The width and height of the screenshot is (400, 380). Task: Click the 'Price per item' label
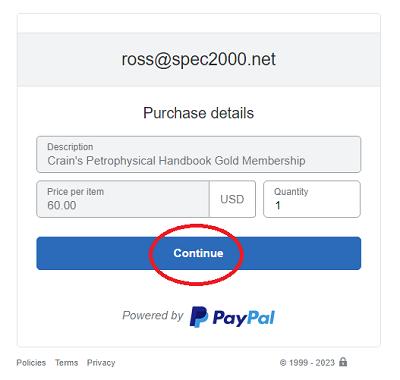tap(75, 192)
